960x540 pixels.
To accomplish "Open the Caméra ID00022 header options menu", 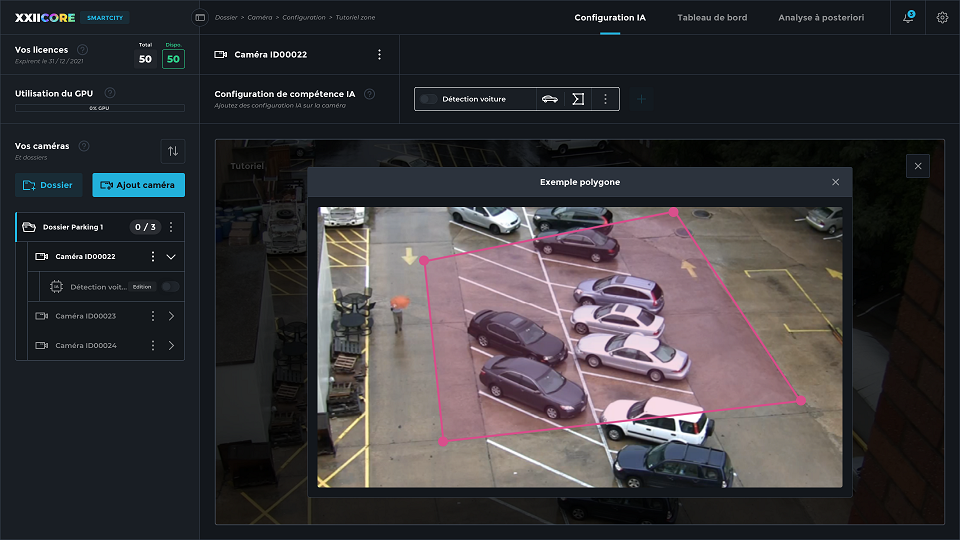I will 379,55.
